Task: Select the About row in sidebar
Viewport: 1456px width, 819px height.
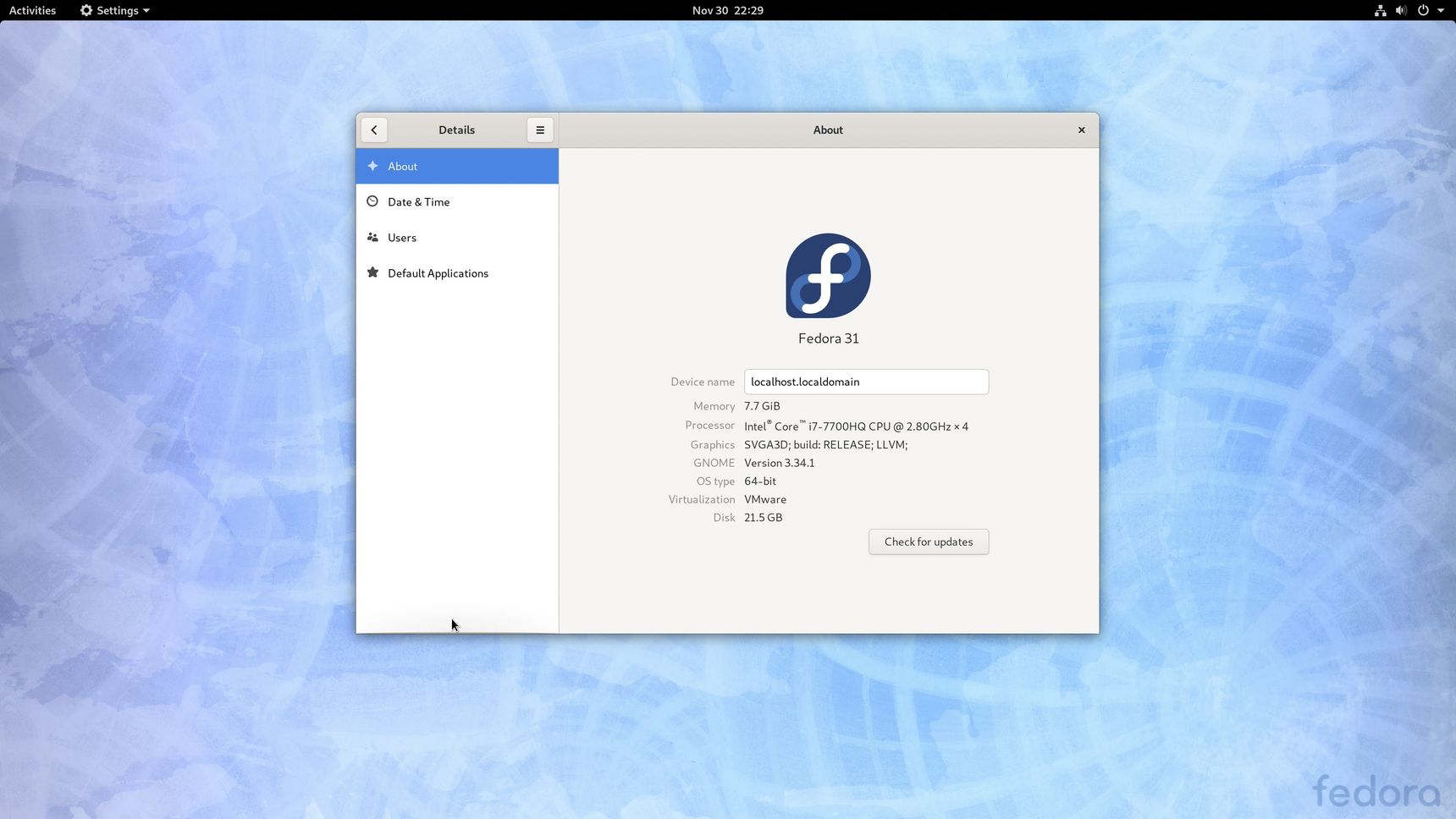Action: tap(457, 166)
